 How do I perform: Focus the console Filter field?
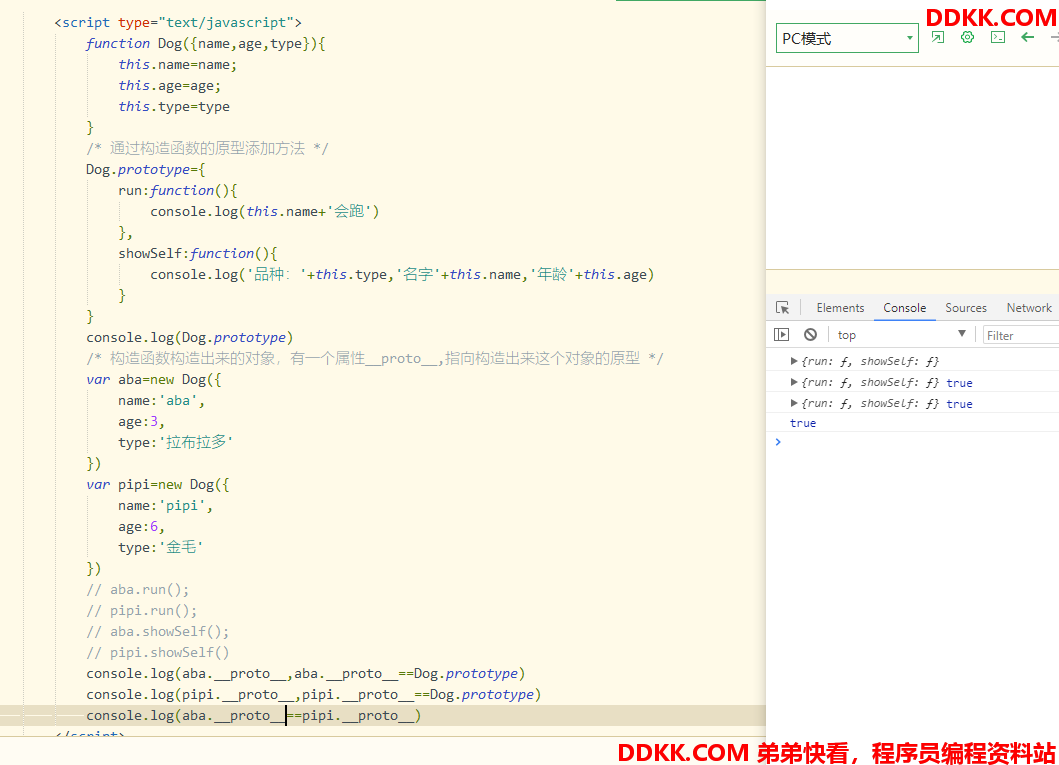point(1021,336)
